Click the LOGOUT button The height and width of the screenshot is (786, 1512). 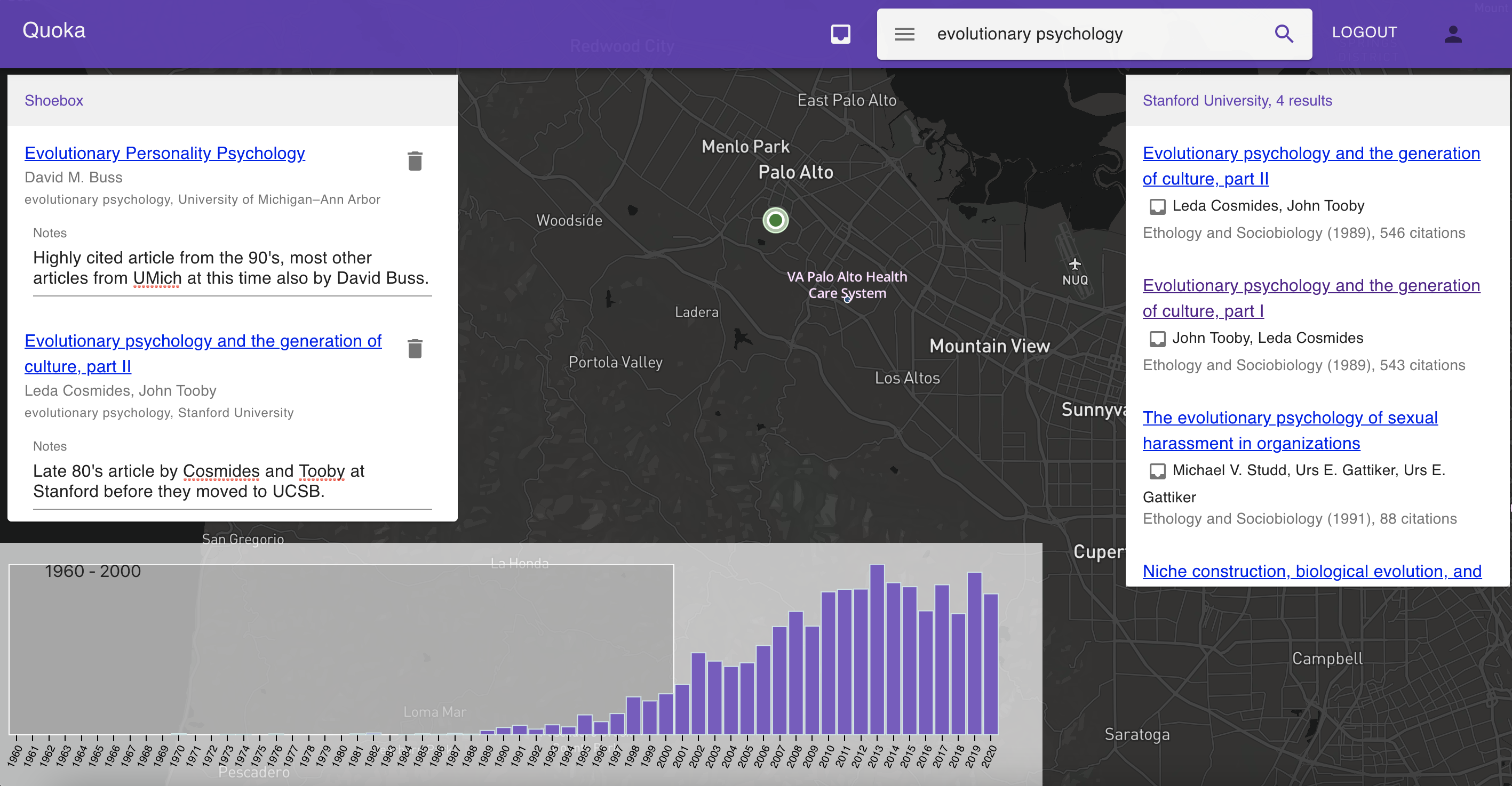[x=1364, y=32]
